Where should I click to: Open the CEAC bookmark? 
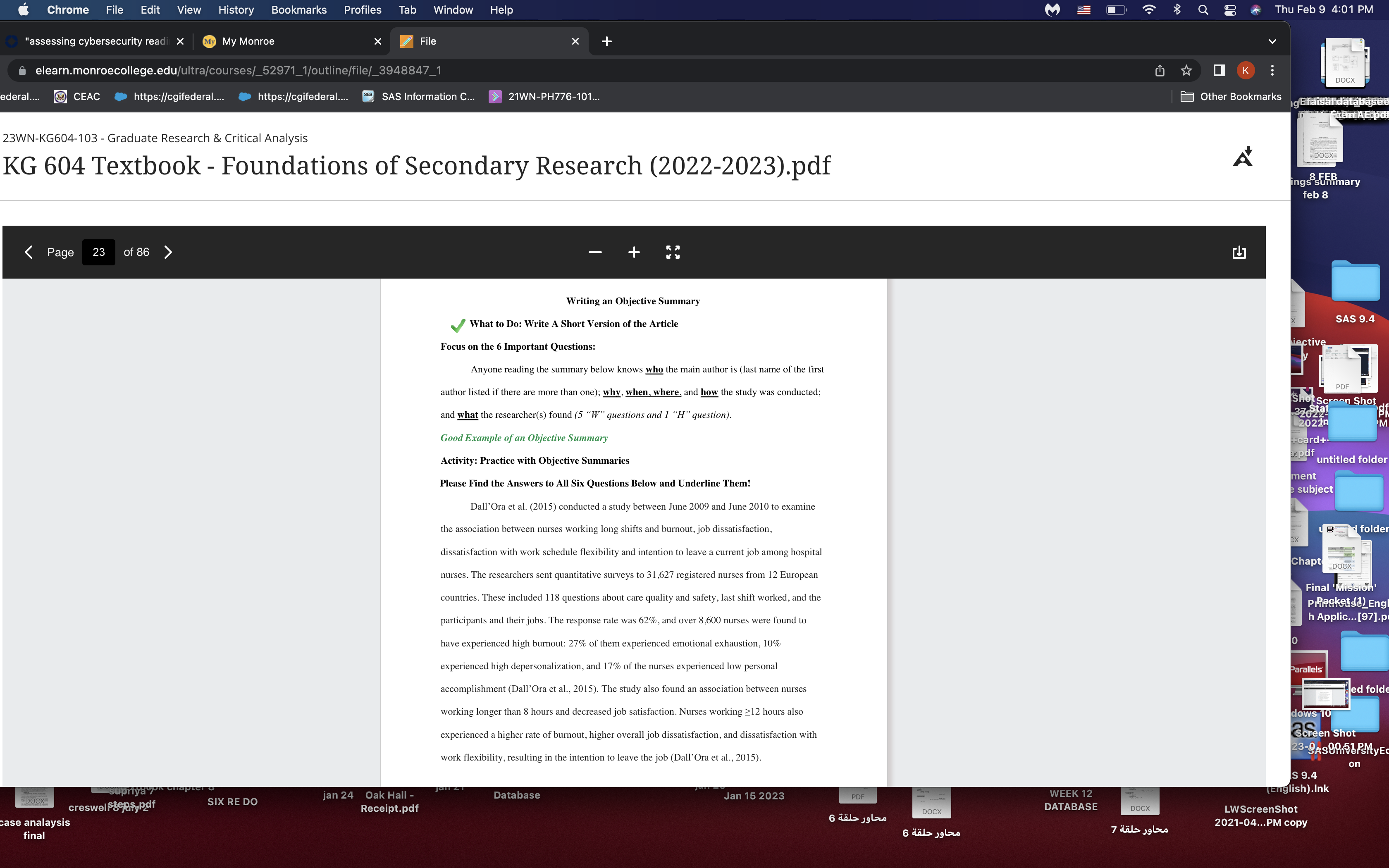[x=77, y=96]
